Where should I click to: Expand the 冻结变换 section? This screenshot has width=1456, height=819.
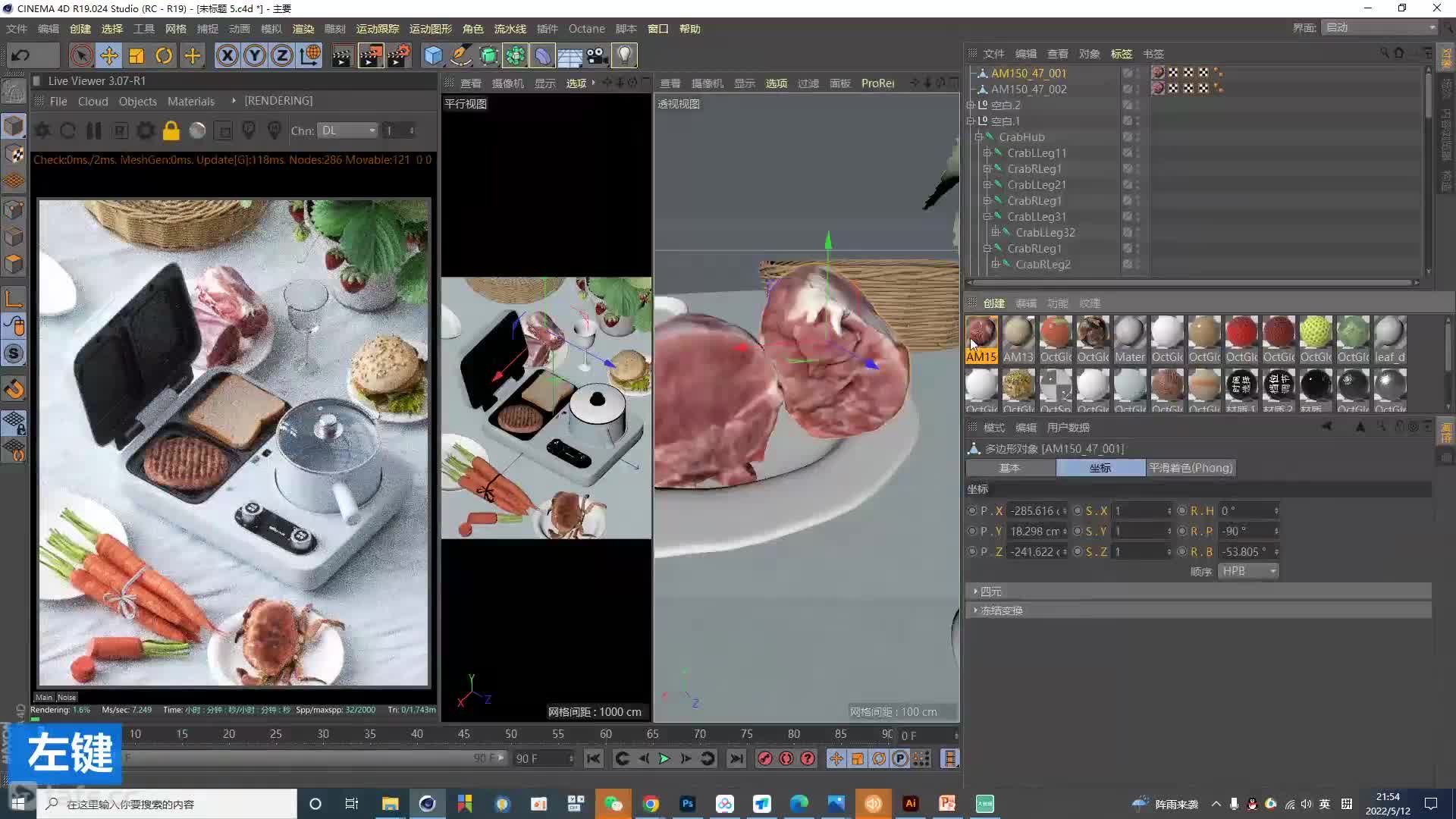[975, 610]
